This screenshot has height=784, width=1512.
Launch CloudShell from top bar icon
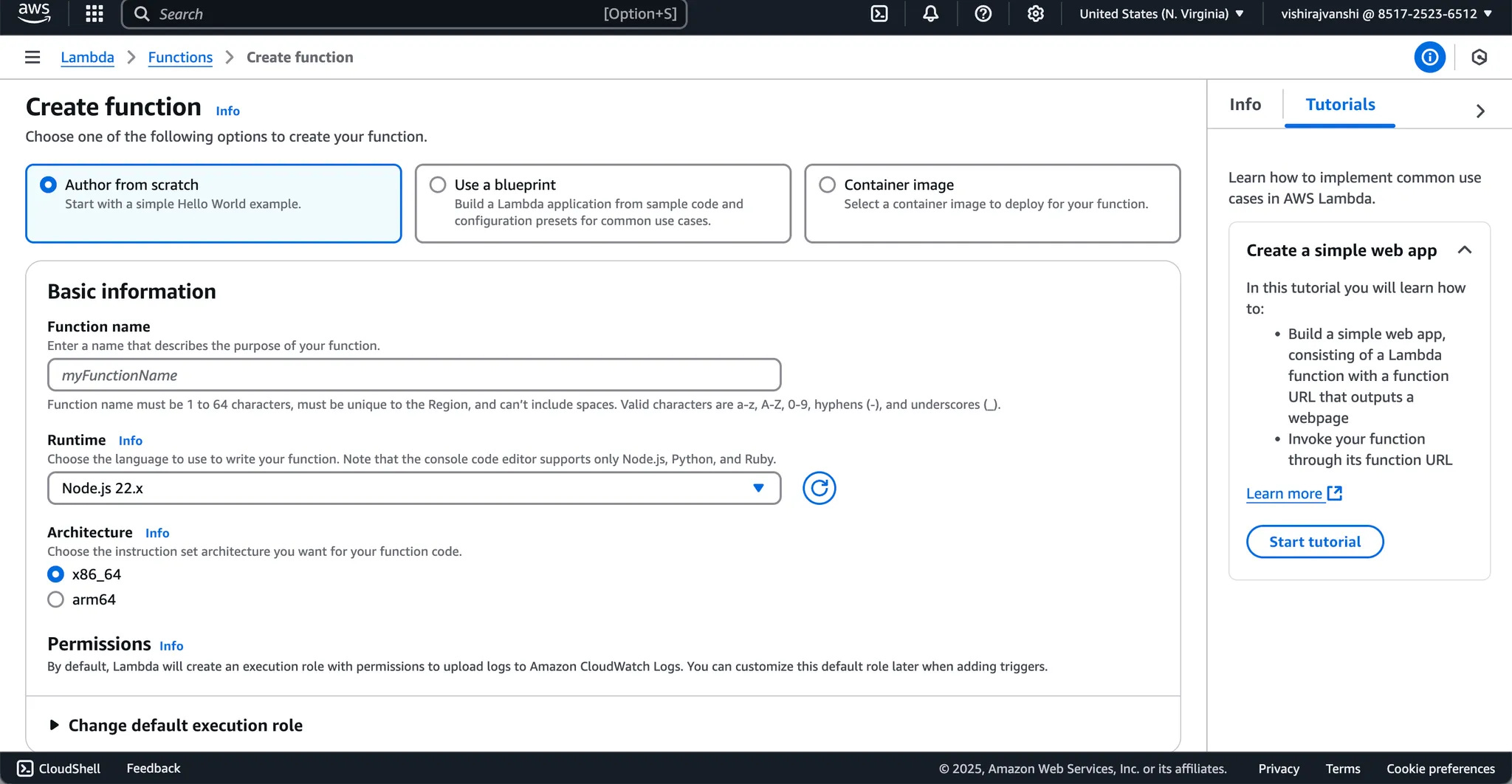(879, 13)
